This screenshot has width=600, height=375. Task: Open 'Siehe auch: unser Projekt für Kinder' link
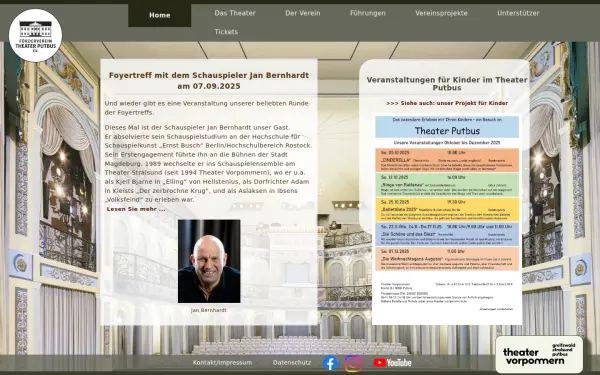tap(447, 103)
